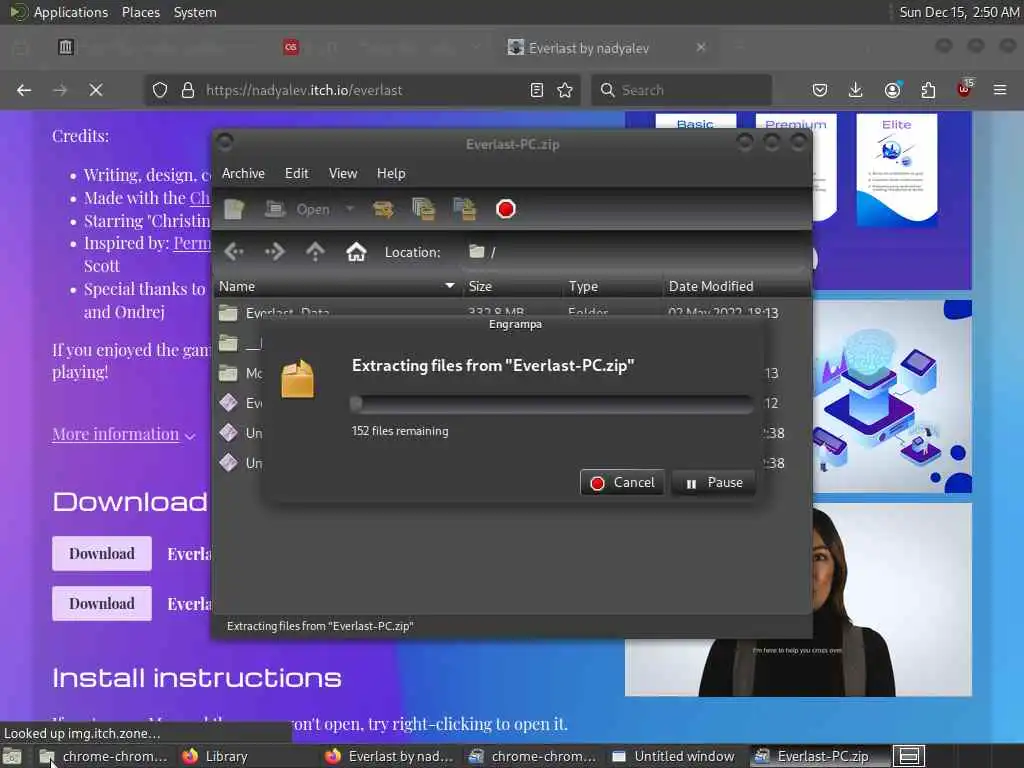1024x768 pixels.
Task: Click the Elite pricing card thumbnail
Action: (897, 170)
